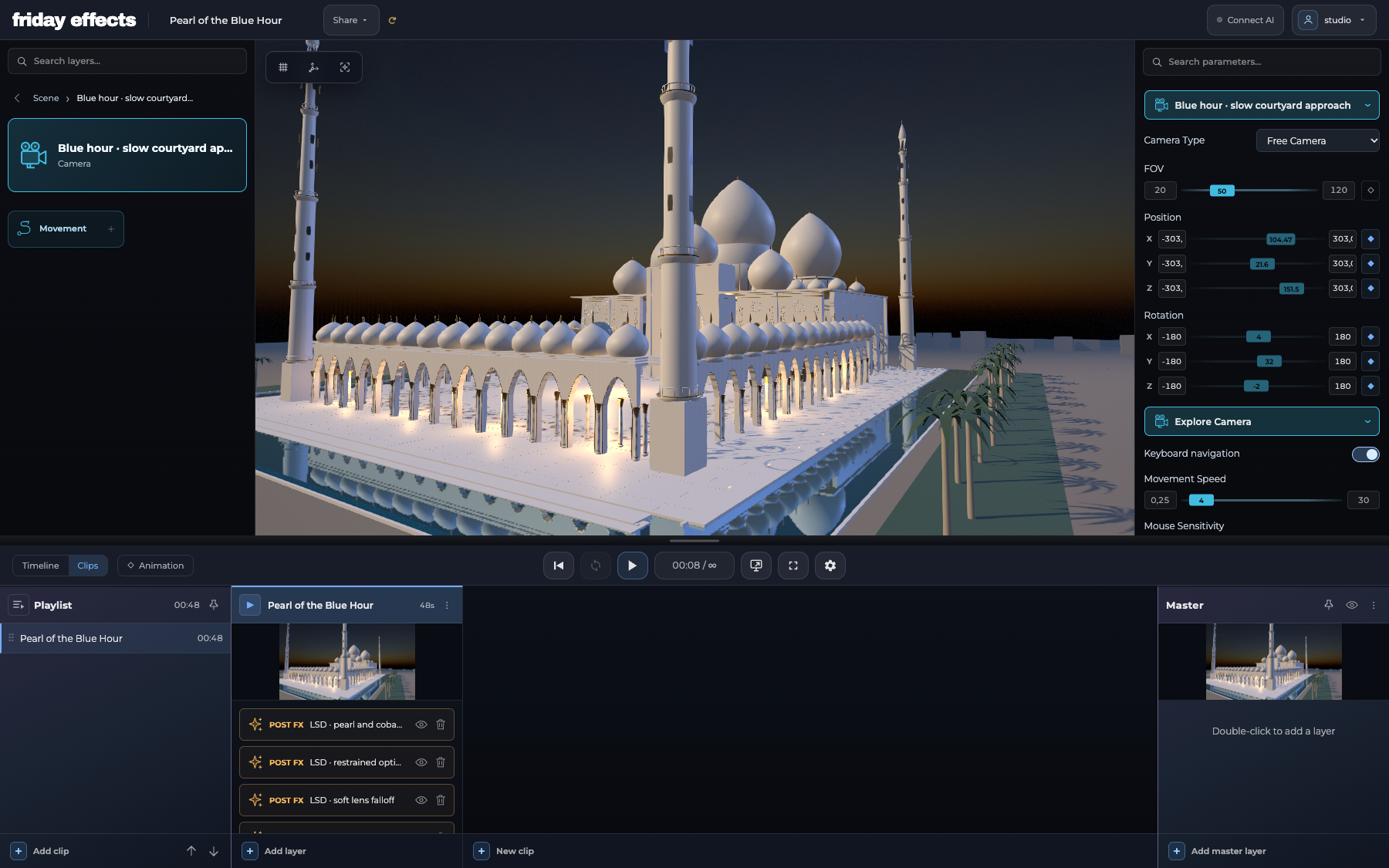Open Pearl of the Blue Hour clip options menu

(447, 606)
